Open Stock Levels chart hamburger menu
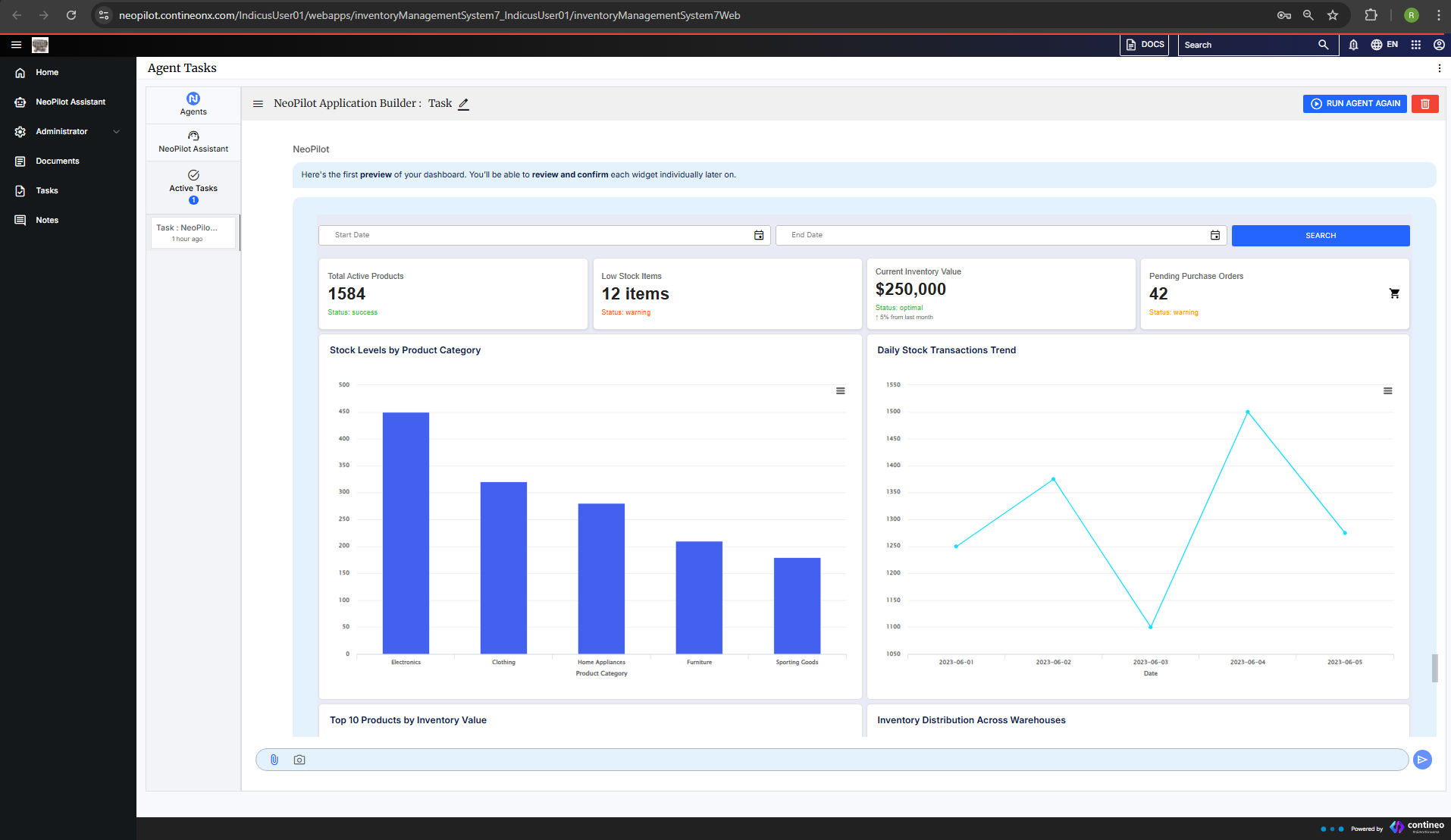The width and height of the screenshot is (1451, 840). pos(841,391)
